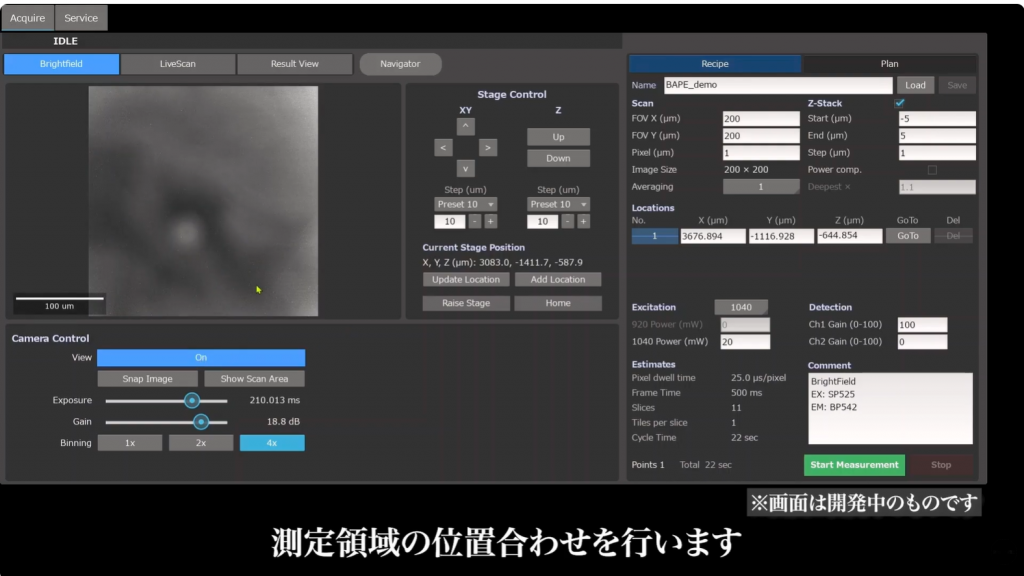This screenshot has width=1024, height=576.
Task: Click XY step value field
Action: pos(450,221)
